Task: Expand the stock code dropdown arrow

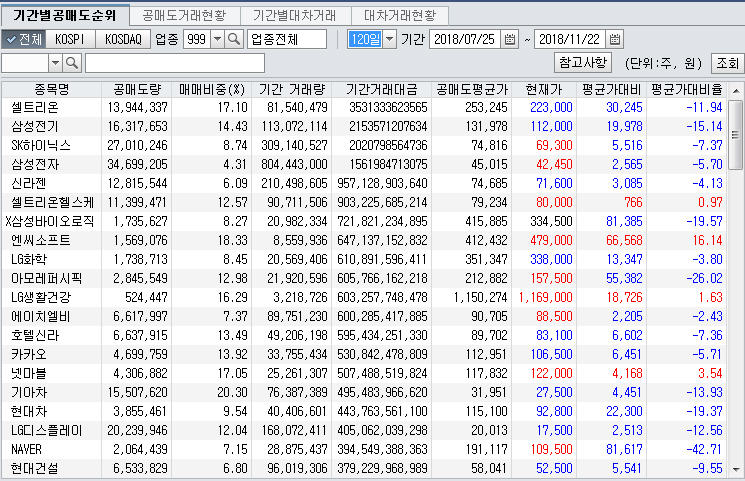Action: click(55, 63)
